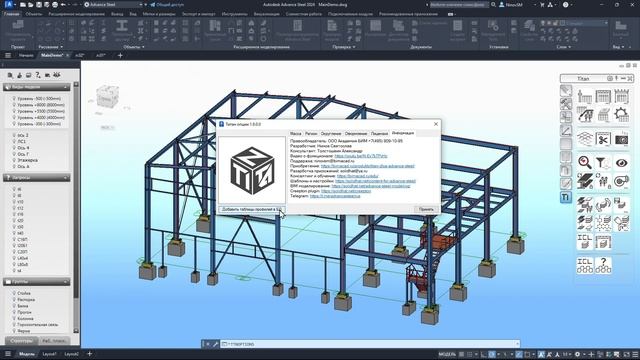Select the mesh grid layers tool in Titan palette
Screen dimensions: 640x360
click(x=584, y=140)
